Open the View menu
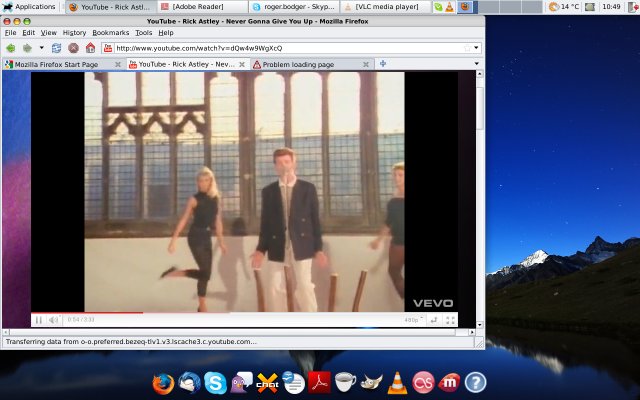 click(x=49, y=33)
